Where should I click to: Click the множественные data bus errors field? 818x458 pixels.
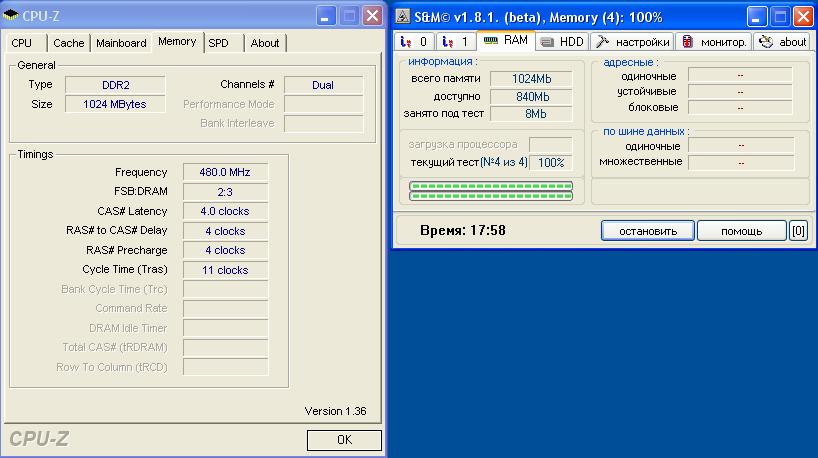click(741, 163)
